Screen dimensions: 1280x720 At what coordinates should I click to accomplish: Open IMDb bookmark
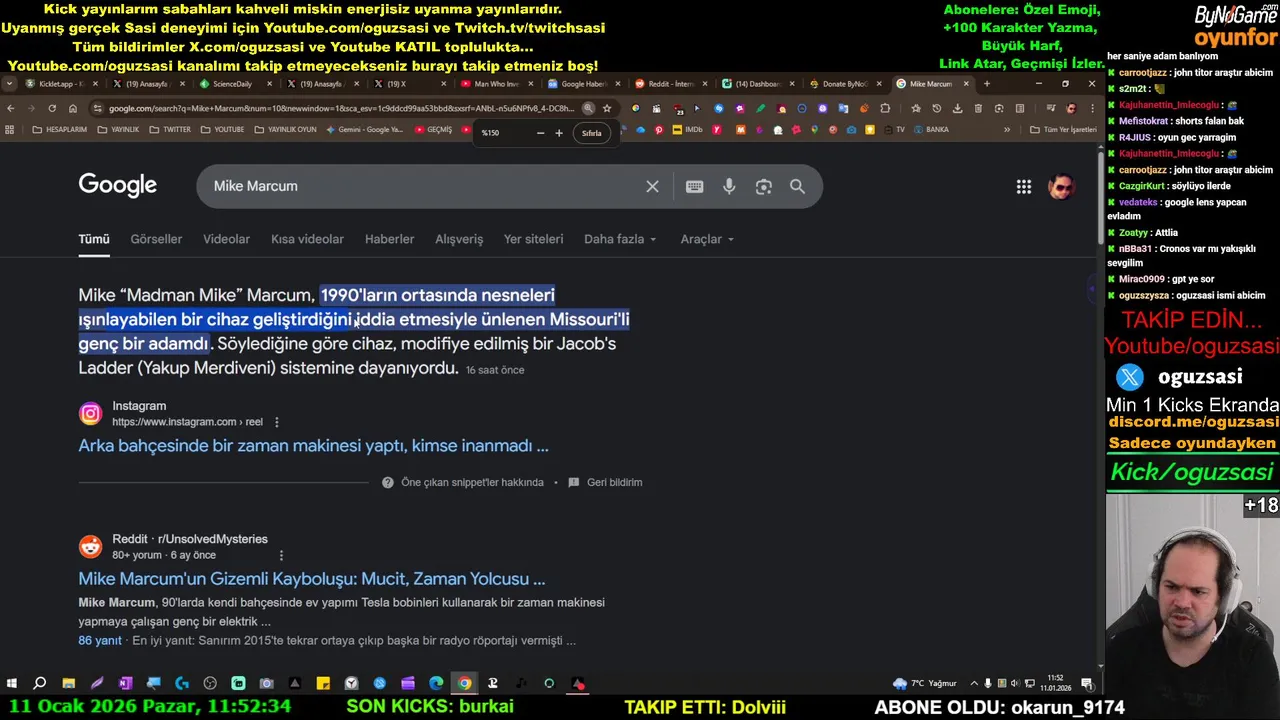click(687, 130)
